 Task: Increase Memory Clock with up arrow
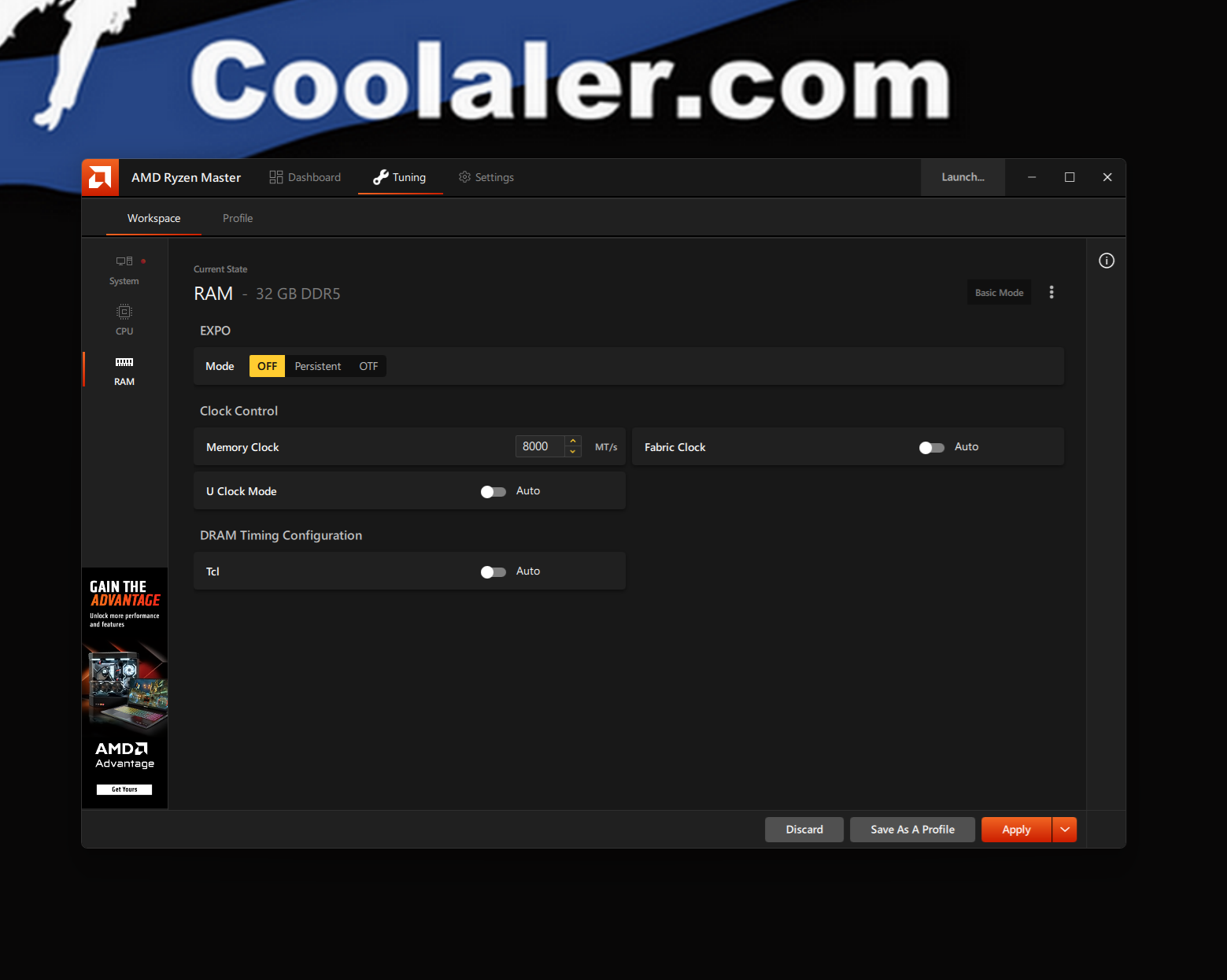coord(573,441)
